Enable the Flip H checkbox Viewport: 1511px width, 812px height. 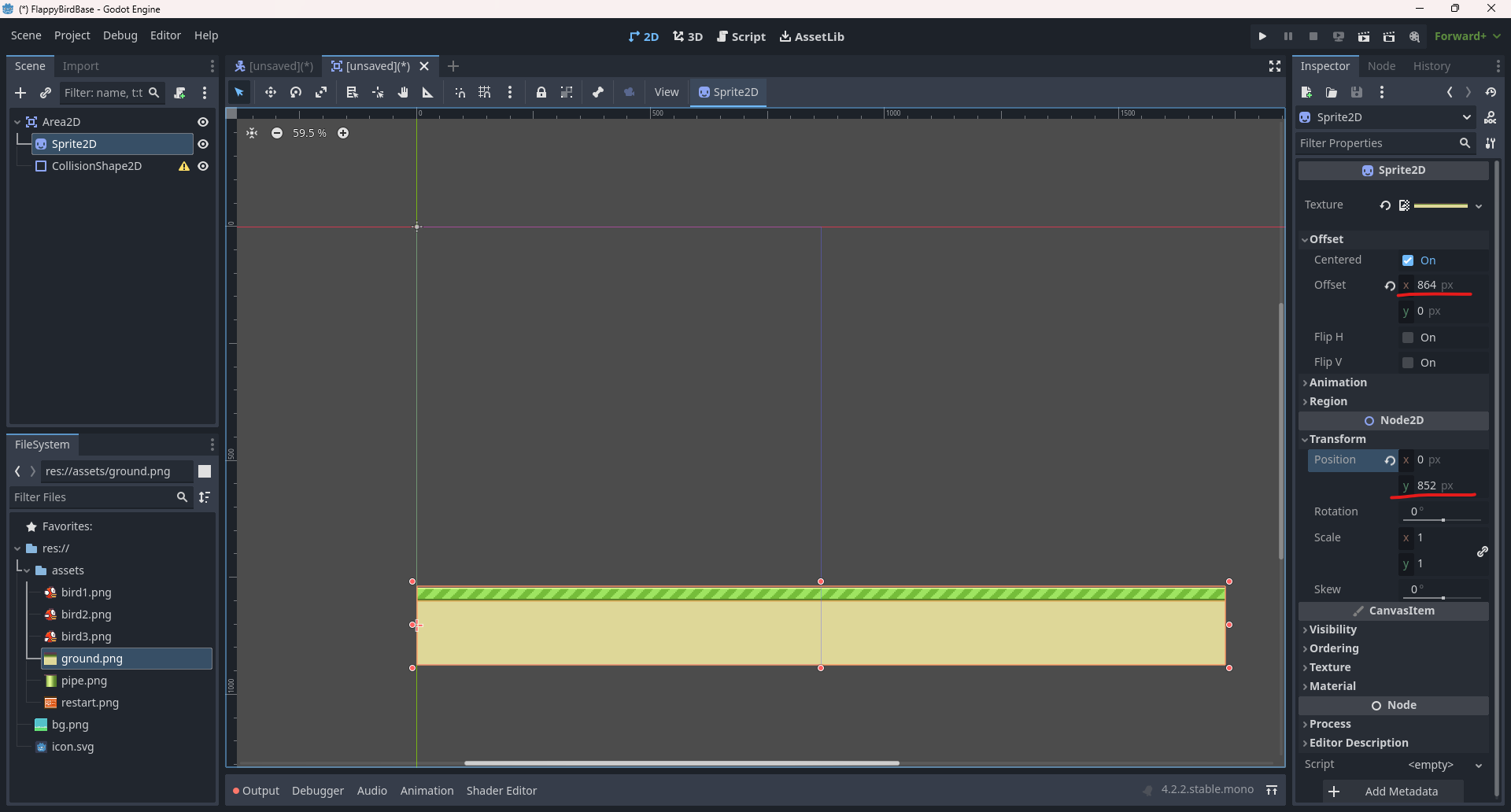(1408, 338)
